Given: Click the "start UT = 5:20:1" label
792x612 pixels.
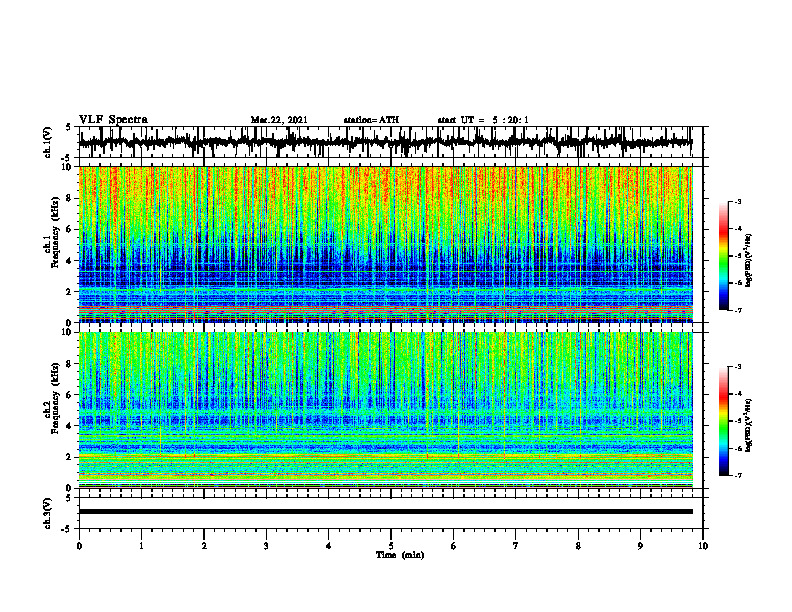Looking at the screenshot, I should click(x=483, y=120).
